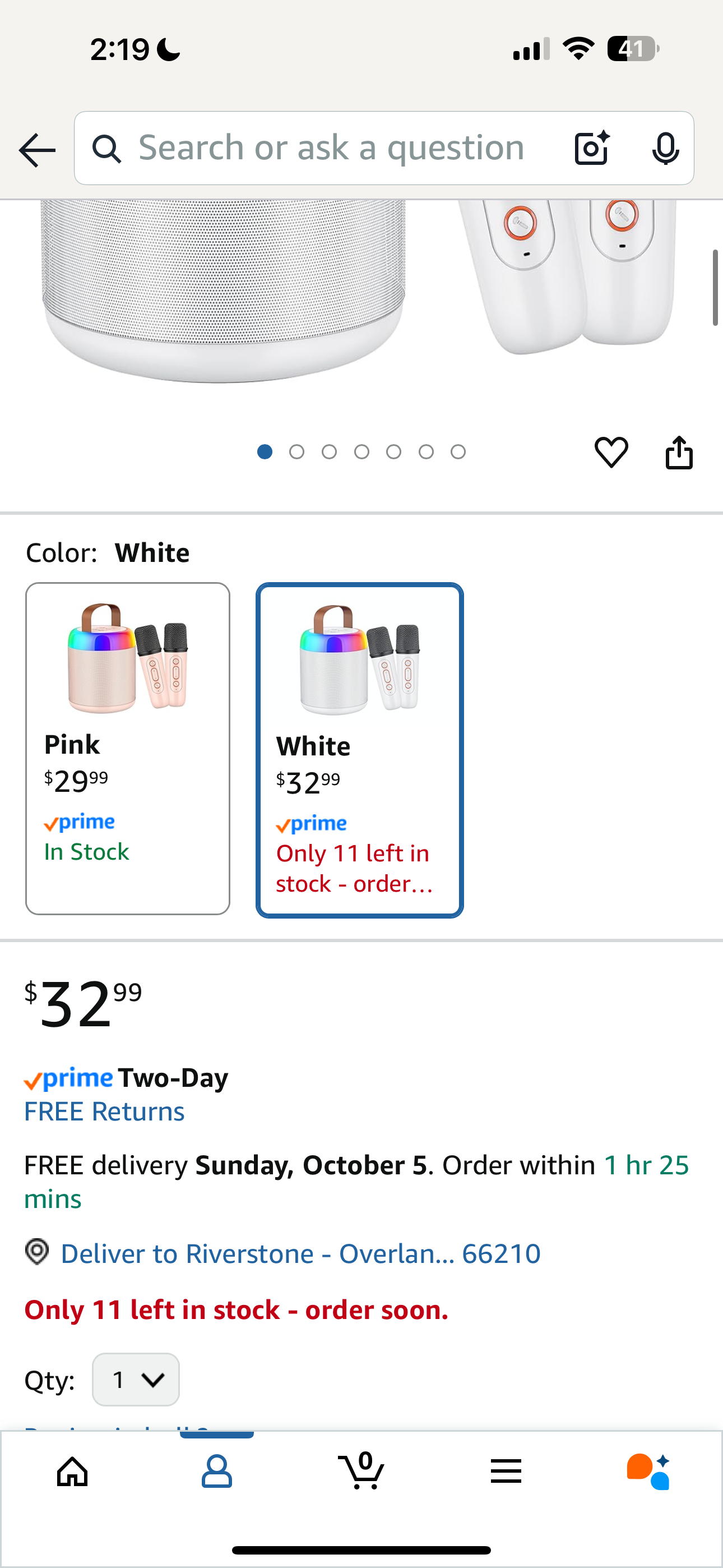Screen dimensions: 723x1568
Task: Tap the back arrow icon
Action: coord(37,150)
